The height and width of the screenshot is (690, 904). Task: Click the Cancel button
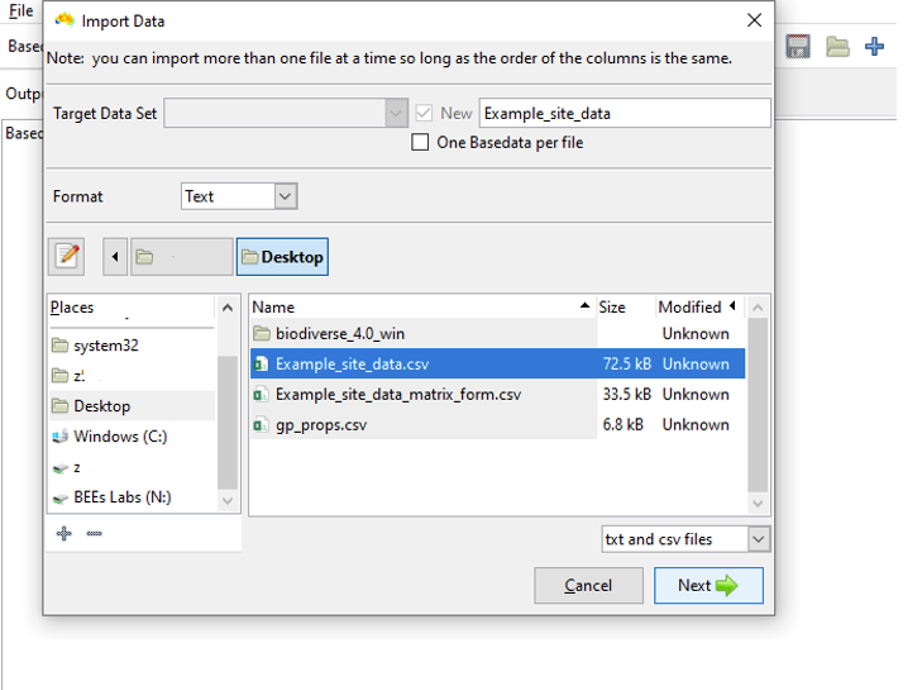[x=588, y=586]
